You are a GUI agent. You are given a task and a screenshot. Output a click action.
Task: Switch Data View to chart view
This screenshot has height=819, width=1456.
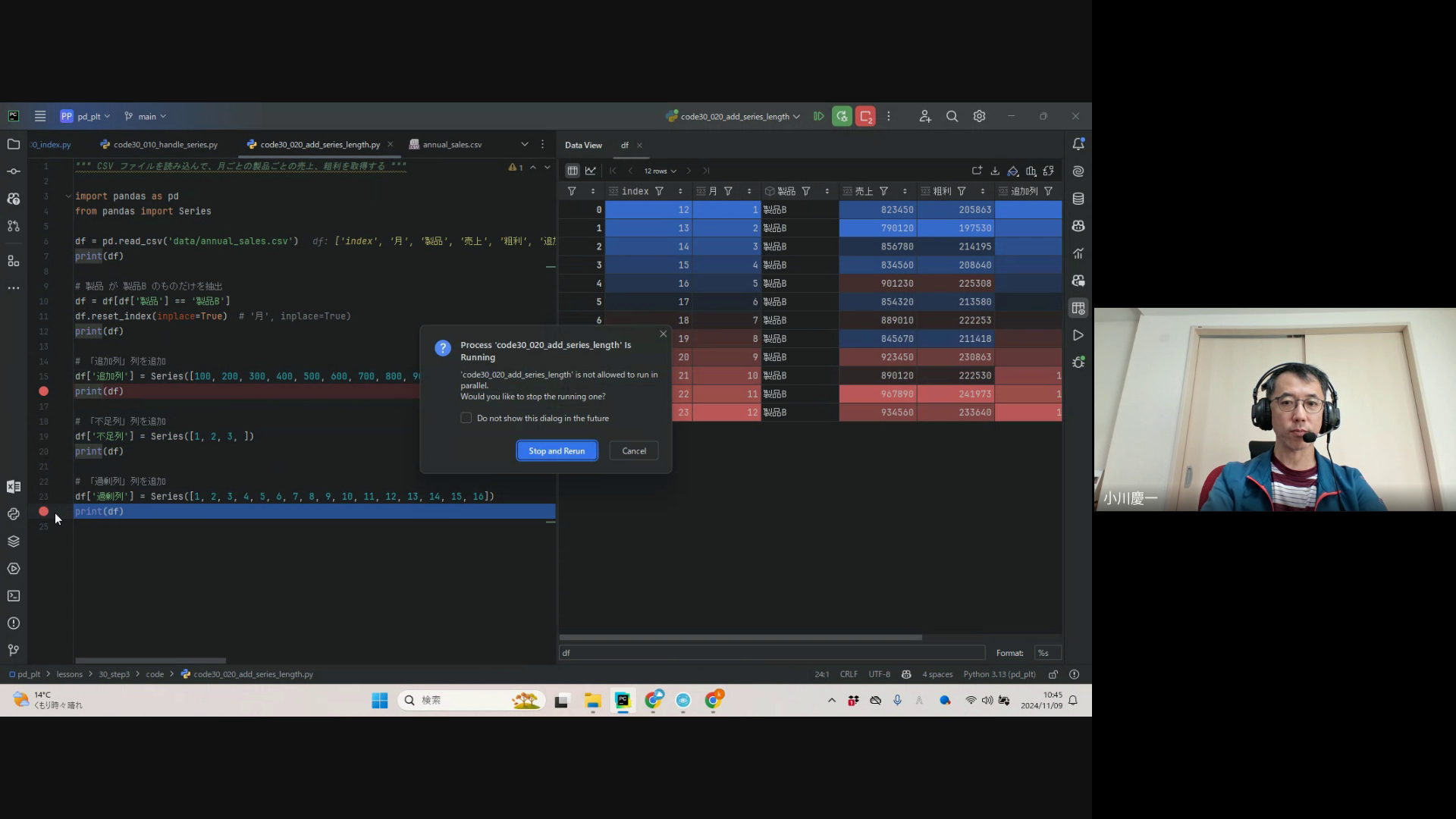591,171
